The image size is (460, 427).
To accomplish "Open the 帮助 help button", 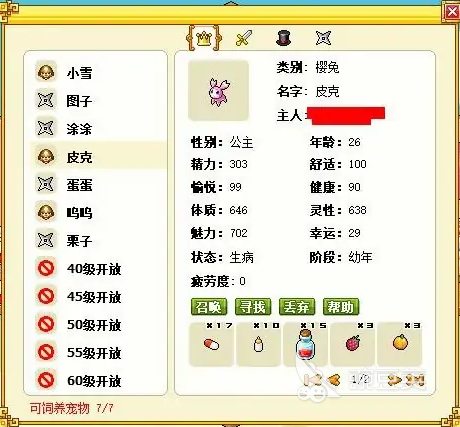I will click(x=341, y=307).
